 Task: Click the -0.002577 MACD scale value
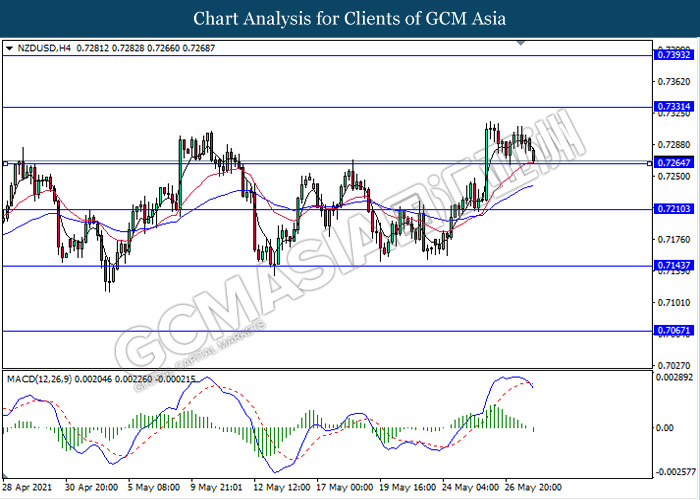coord(675,472)
